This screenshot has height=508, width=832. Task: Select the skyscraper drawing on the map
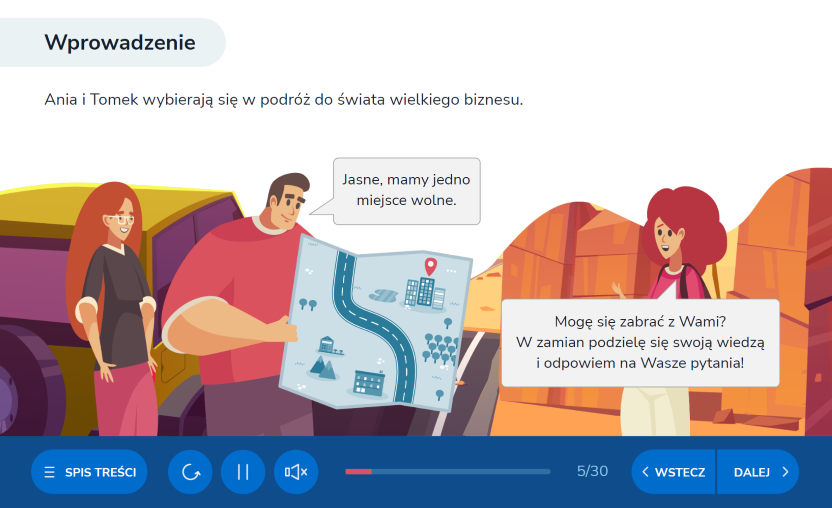(424, 292)
